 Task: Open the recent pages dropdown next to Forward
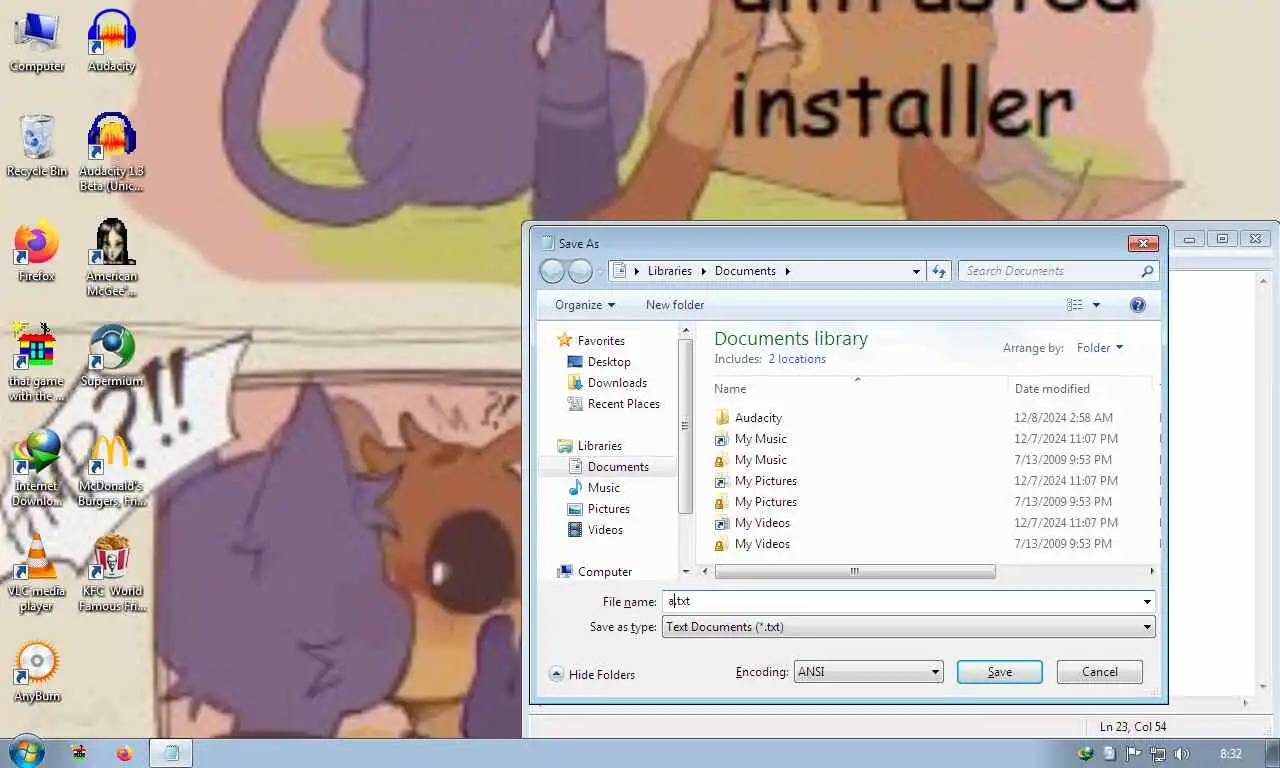point(600,271)
